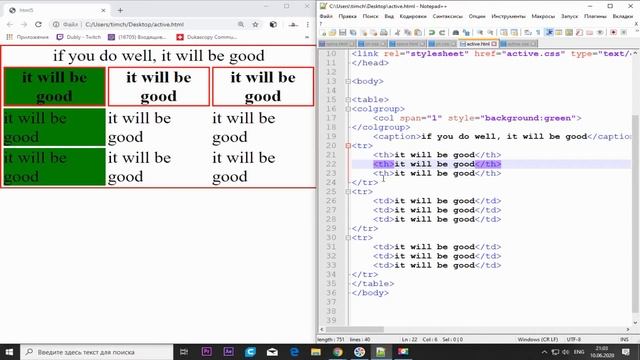The image size is (640, 360).
Task: Open Find with the binoculars icon
Action: (x=455, y=33)
